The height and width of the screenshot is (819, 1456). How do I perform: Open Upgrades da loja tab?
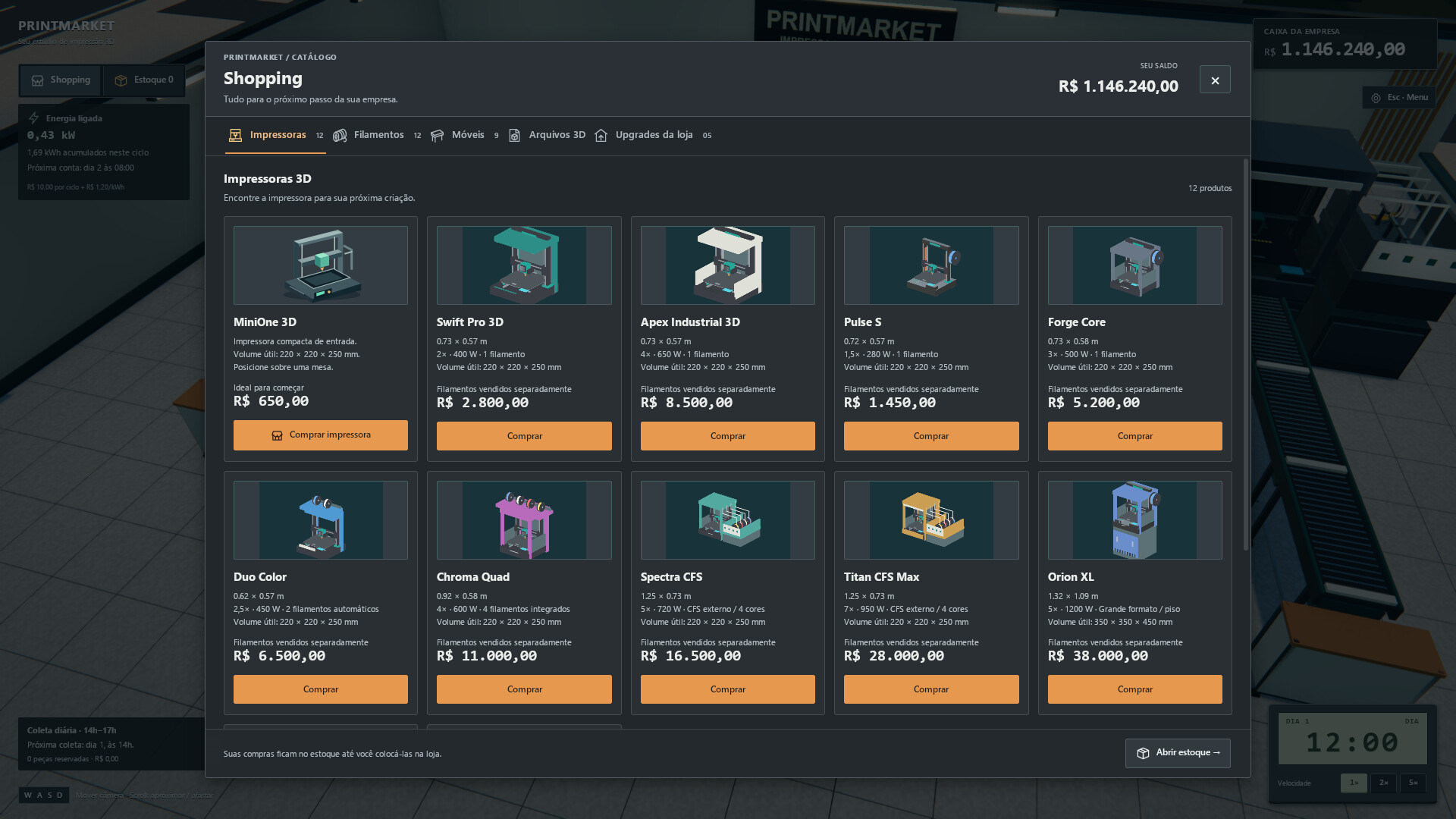(x=653, y=135)
